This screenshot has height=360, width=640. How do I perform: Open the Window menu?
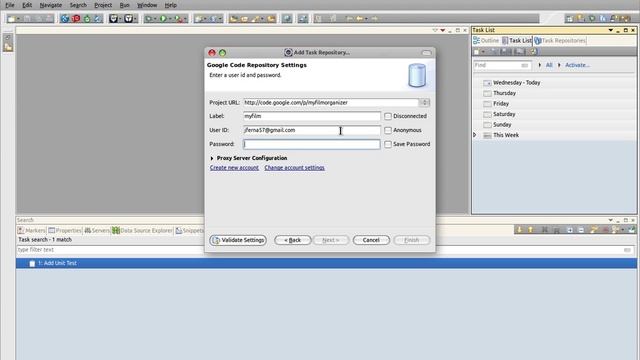[x=147, y=5]
